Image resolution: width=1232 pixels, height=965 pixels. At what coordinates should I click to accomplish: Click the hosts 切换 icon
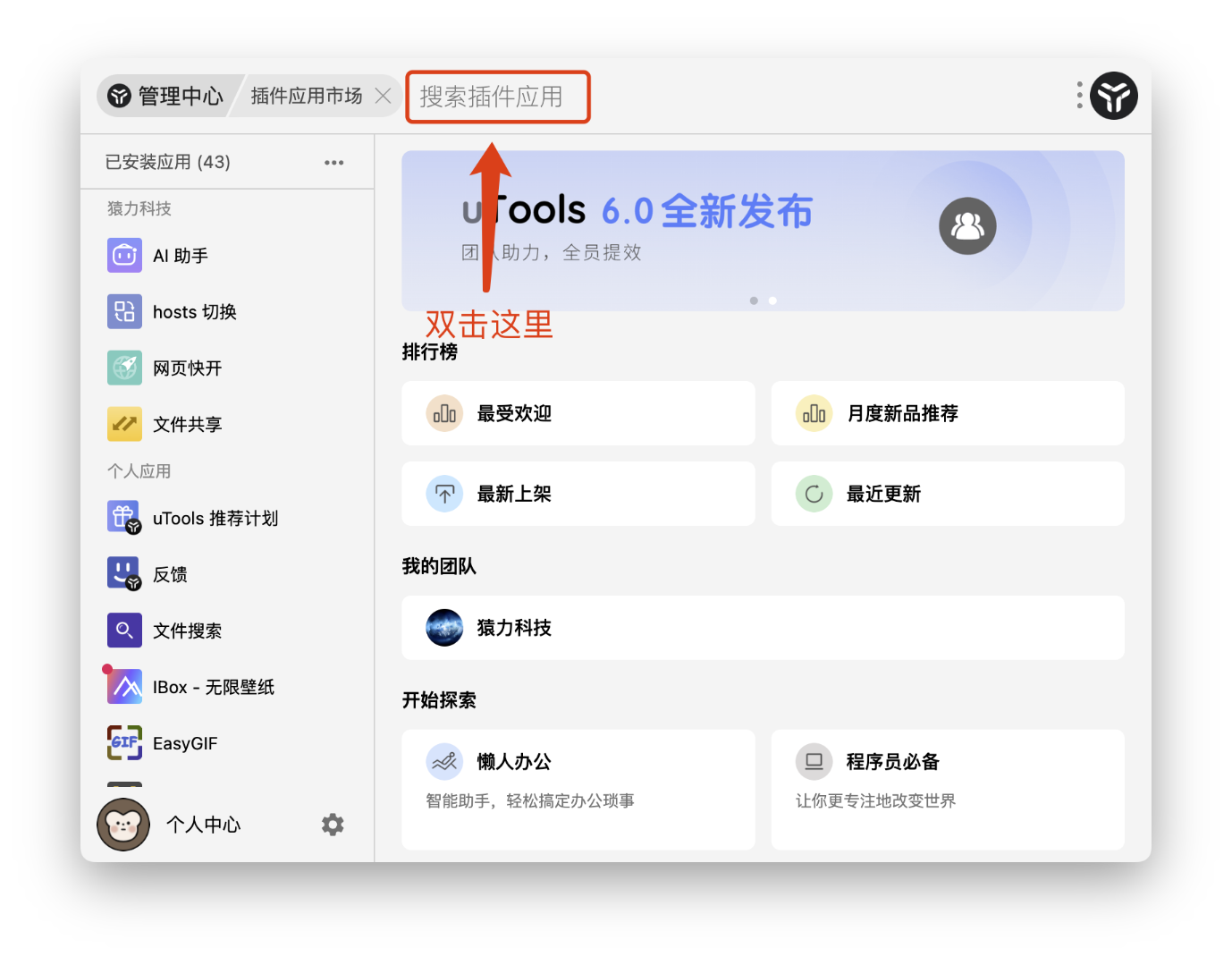pyautogui.click(x=124, y=312)
